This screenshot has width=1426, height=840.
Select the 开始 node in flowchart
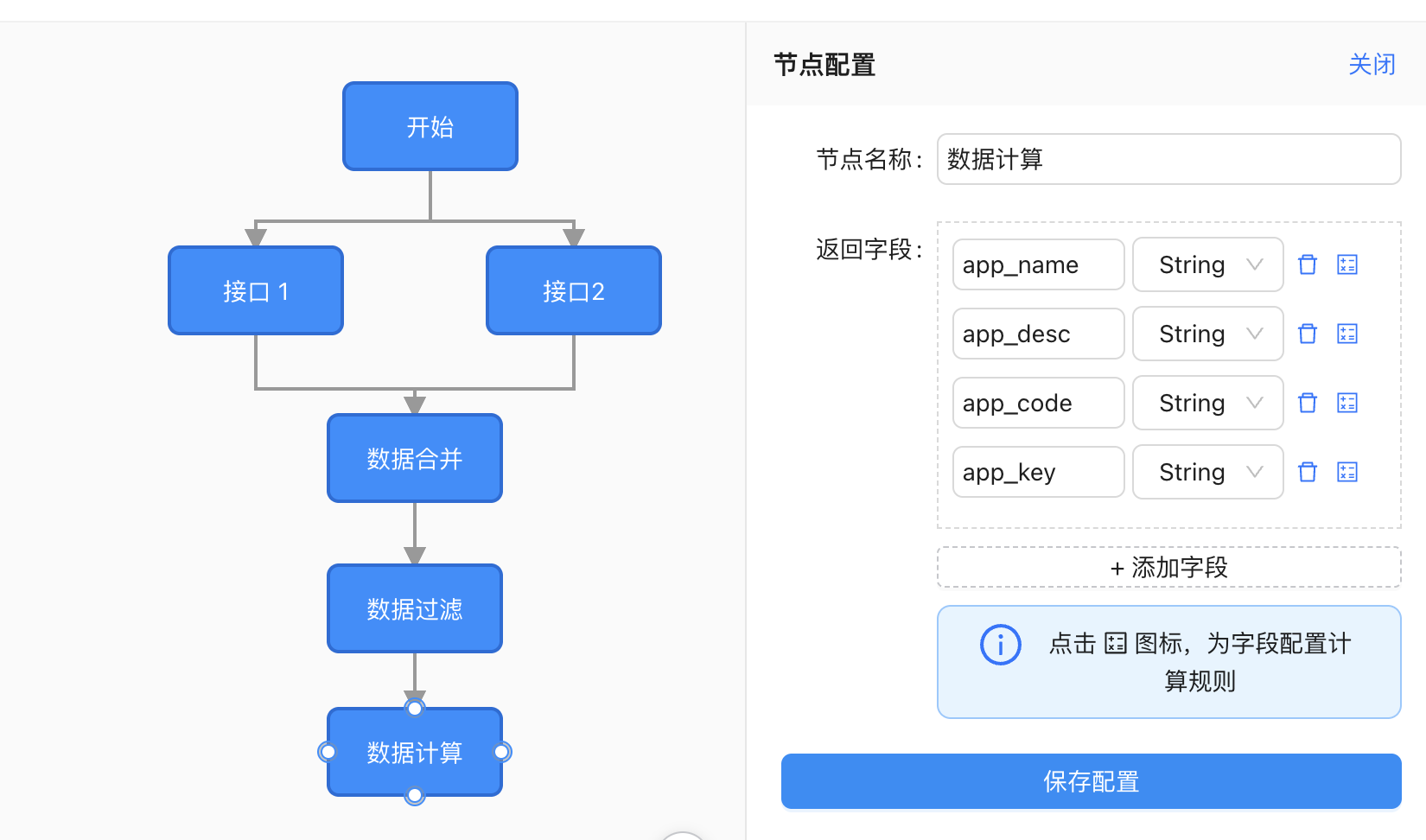[x=430, y=126]
